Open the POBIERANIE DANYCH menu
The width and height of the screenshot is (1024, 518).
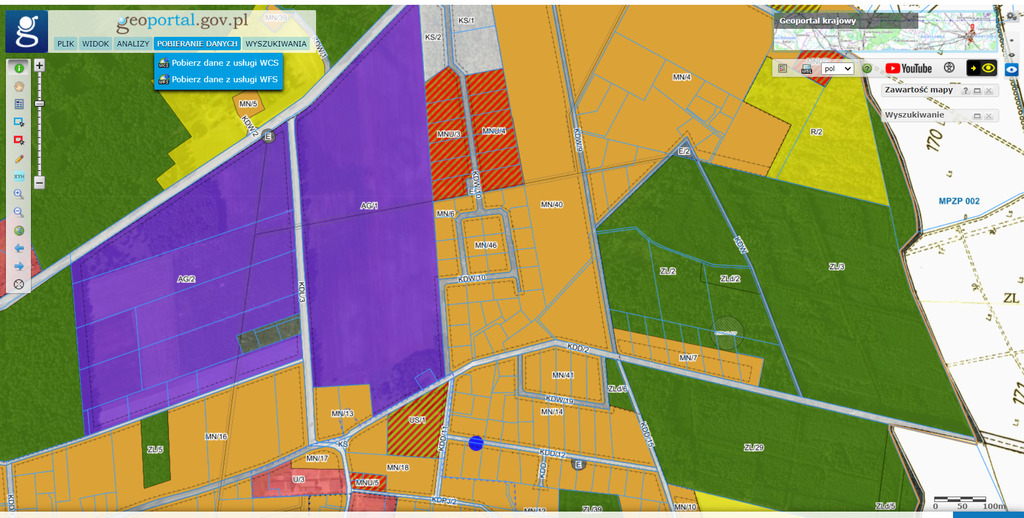click(197, 44)
